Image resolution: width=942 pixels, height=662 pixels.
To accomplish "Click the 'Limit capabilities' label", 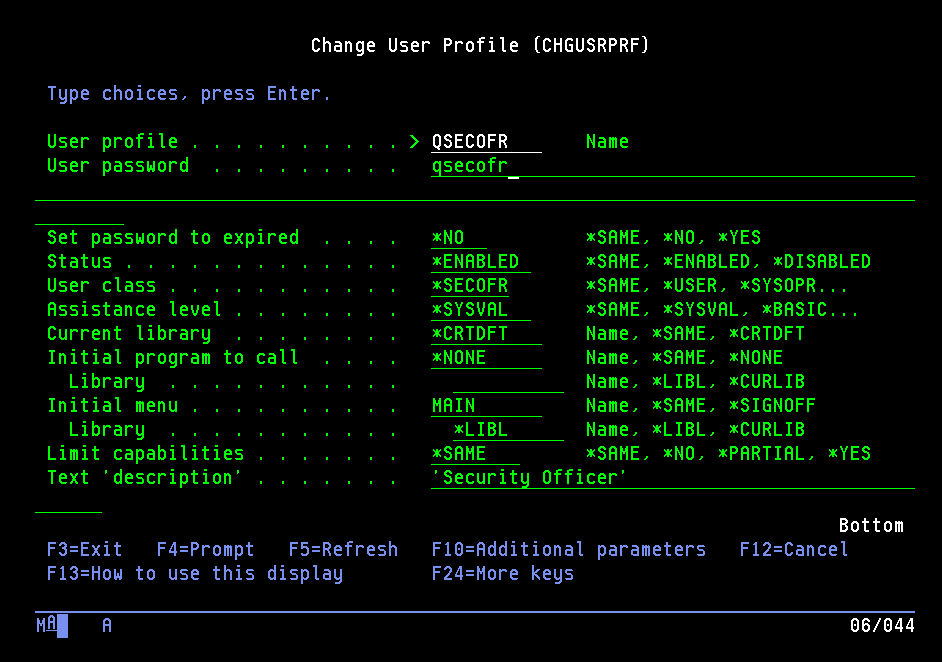I will pyautogui.click(x=145, y=454).
